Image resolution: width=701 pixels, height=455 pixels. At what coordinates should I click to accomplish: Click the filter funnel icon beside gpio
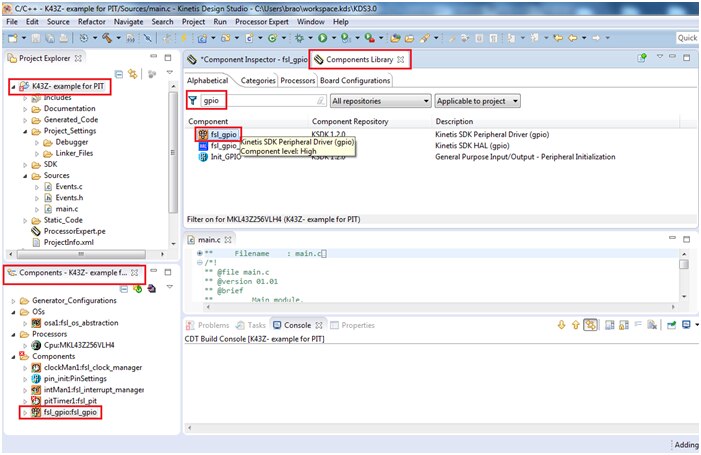193,101
